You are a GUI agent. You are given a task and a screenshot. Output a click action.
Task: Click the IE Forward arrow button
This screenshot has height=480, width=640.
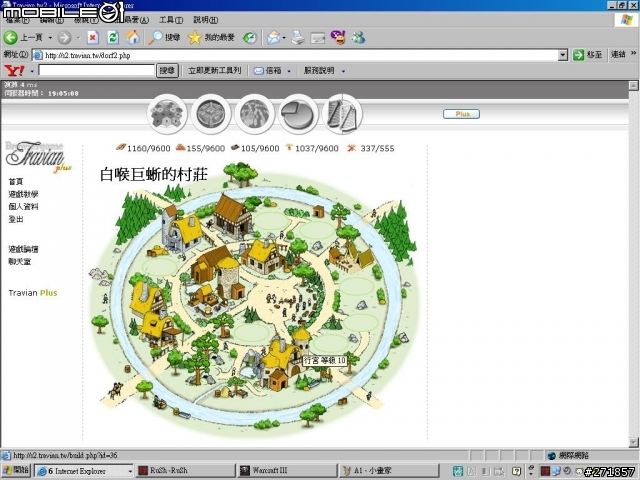coord(64,38)
